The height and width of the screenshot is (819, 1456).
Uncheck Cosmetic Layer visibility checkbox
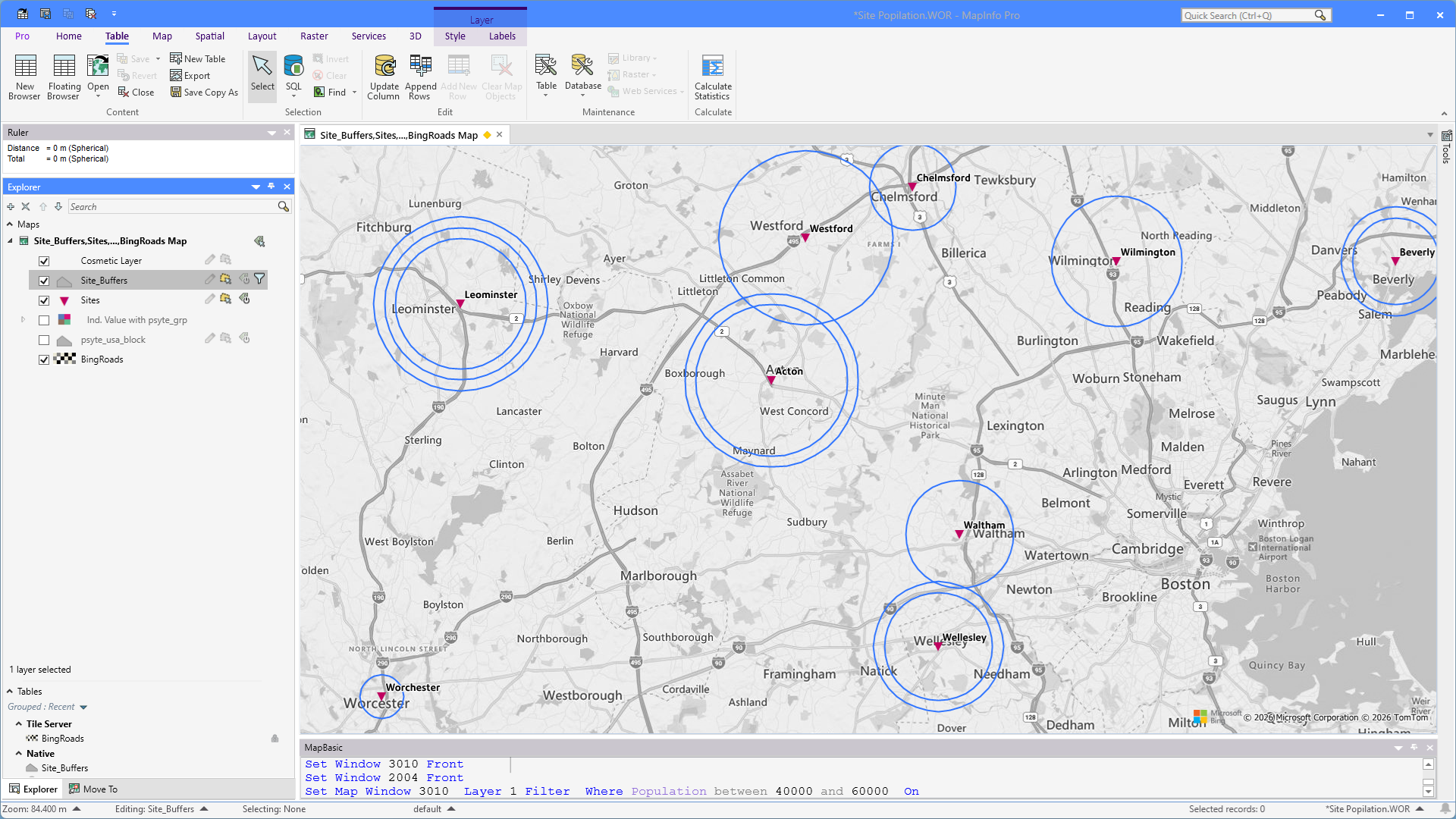coord(44,261)
